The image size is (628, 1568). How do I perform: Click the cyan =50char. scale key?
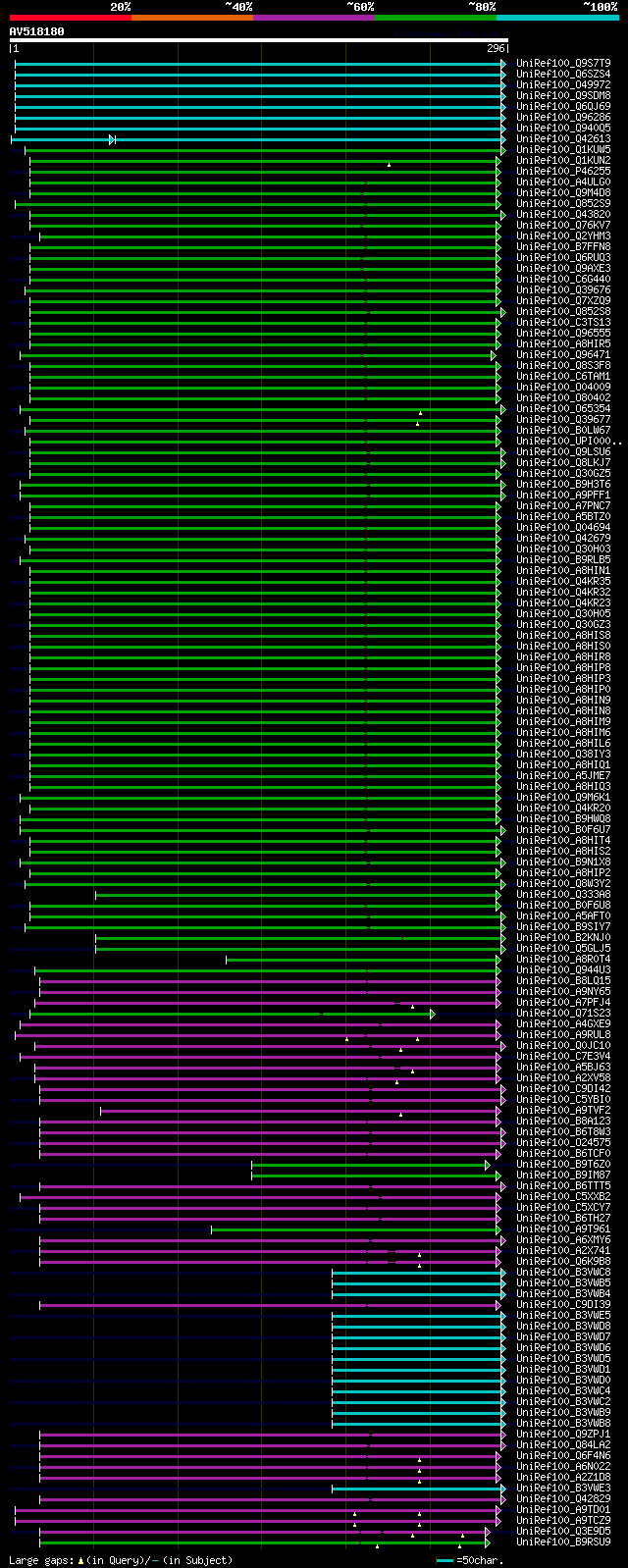(x=469, y=1560)
